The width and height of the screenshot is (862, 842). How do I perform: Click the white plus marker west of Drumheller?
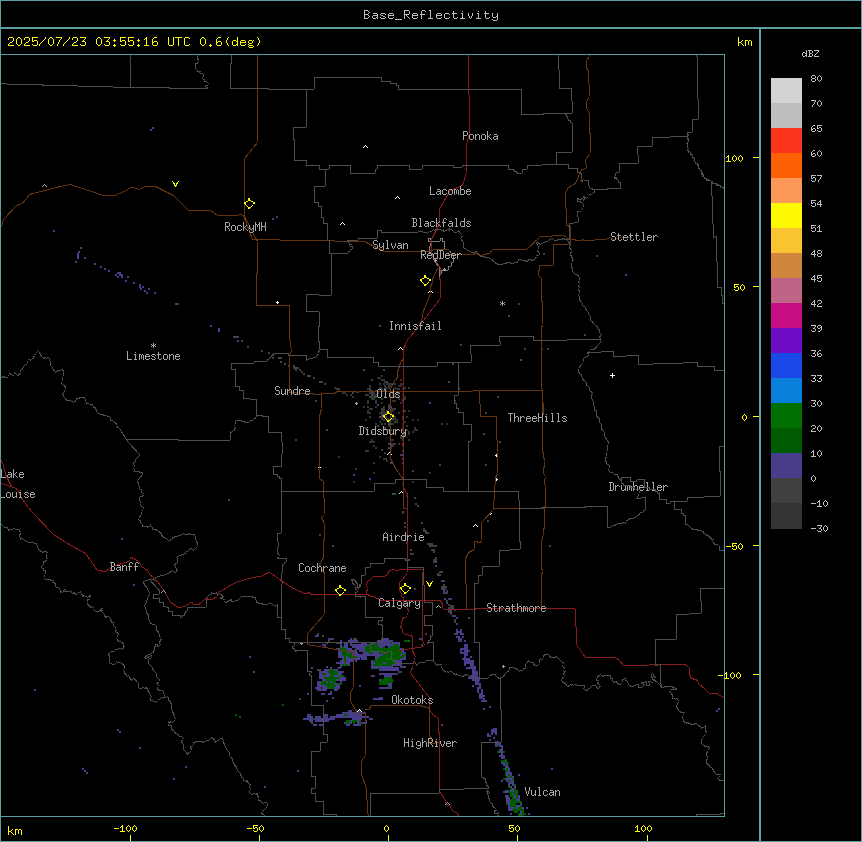(x=612, y=375)
